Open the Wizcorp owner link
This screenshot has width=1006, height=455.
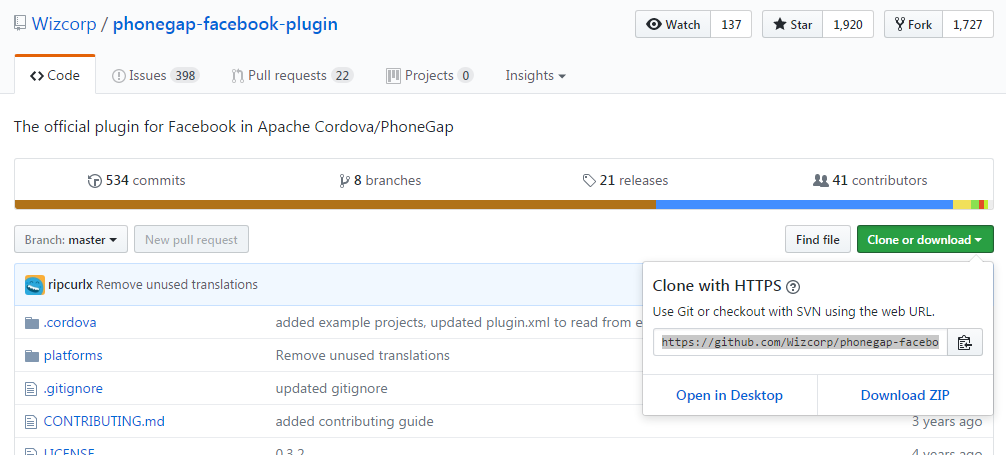(x=64, y=25)
